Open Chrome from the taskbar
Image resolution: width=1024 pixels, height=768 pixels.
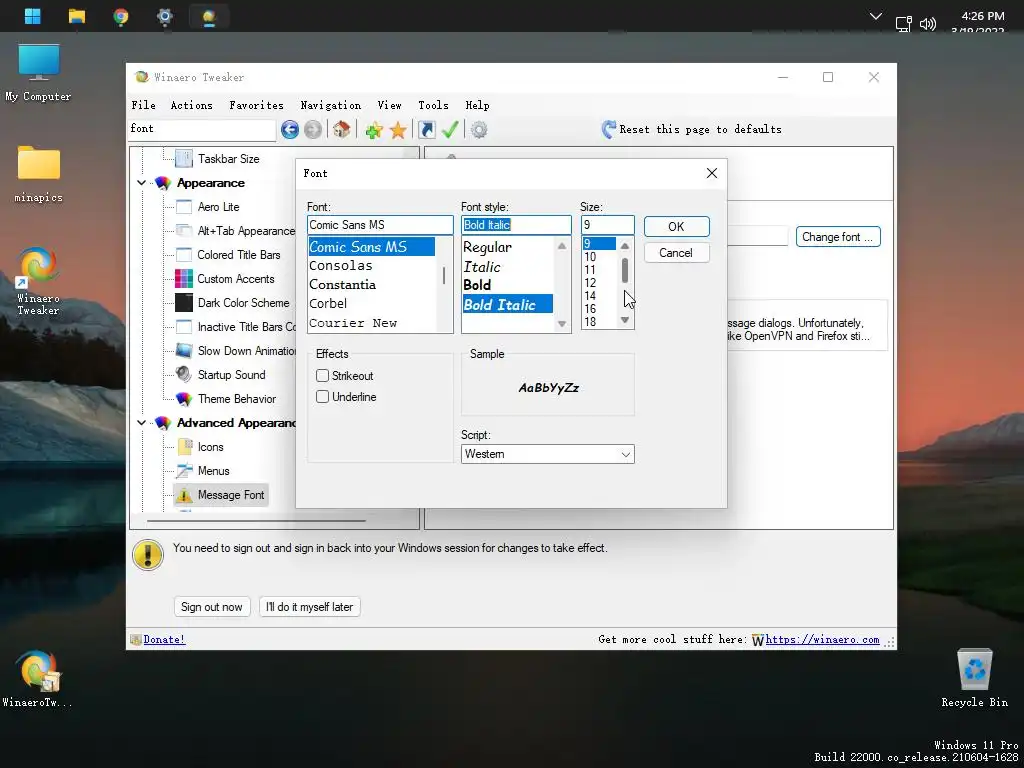point(120,16)
